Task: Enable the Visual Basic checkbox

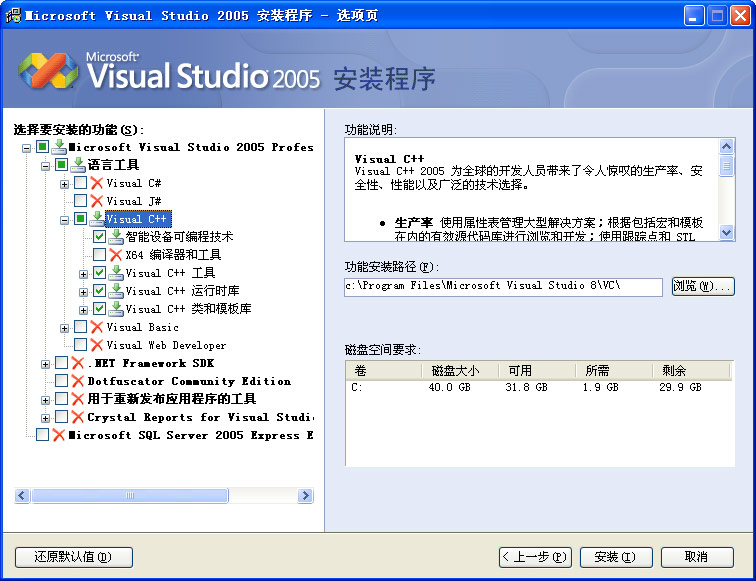Action: tap(81, 326)
